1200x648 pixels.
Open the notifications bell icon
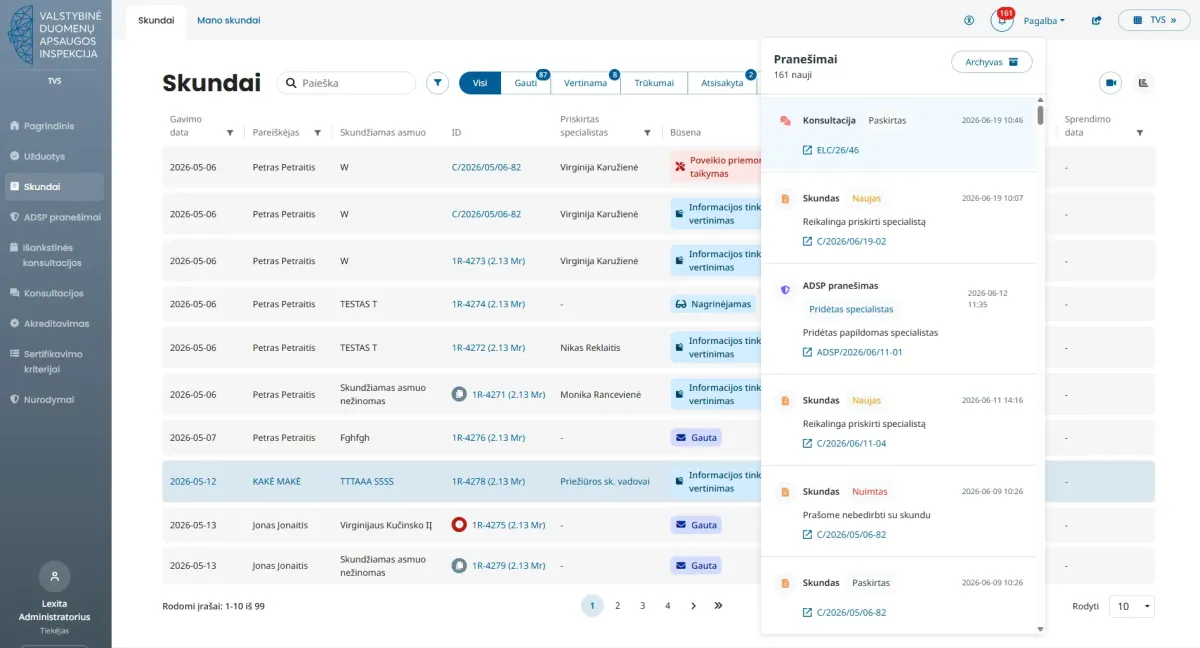[x=1002, y=20]
